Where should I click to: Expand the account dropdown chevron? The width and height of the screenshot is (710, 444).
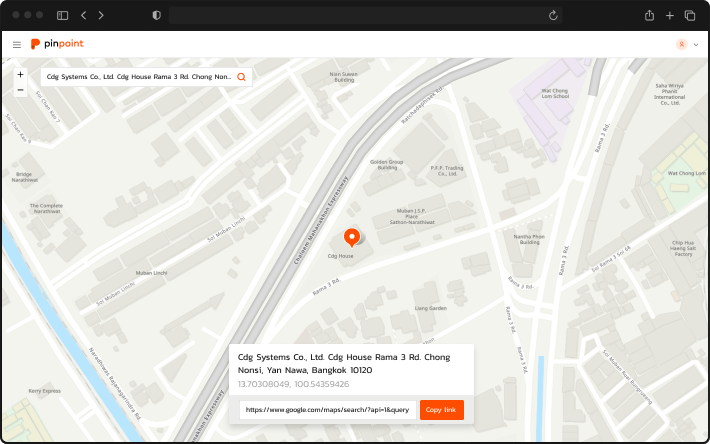coord(696,44)
